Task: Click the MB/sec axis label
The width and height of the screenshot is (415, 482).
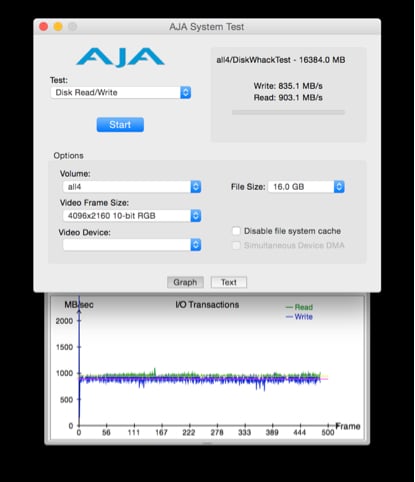Action: click(x=79, y=305)
